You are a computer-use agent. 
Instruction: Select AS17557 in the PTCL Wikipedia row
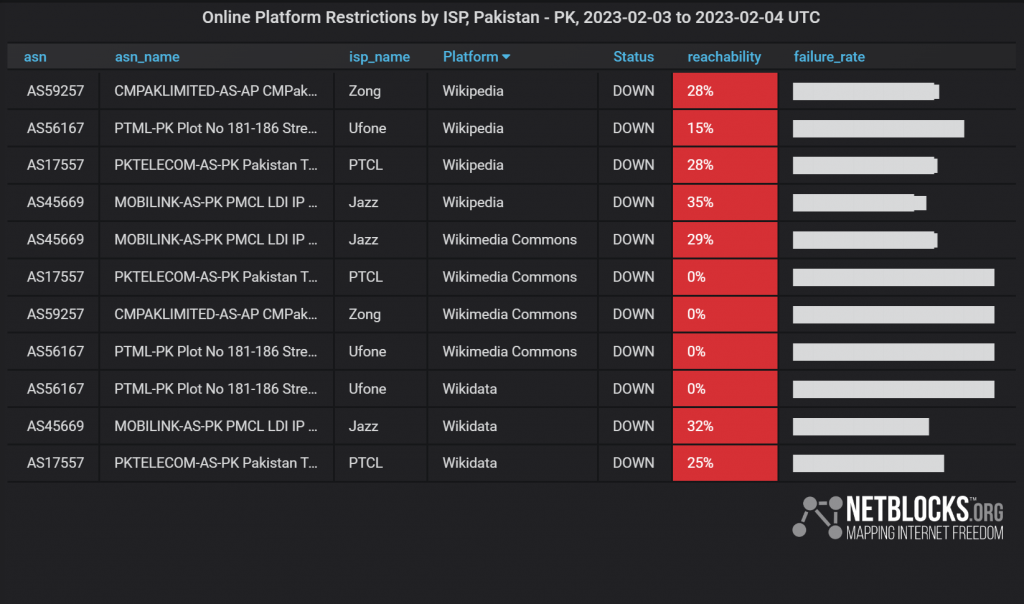click(56, 165)
